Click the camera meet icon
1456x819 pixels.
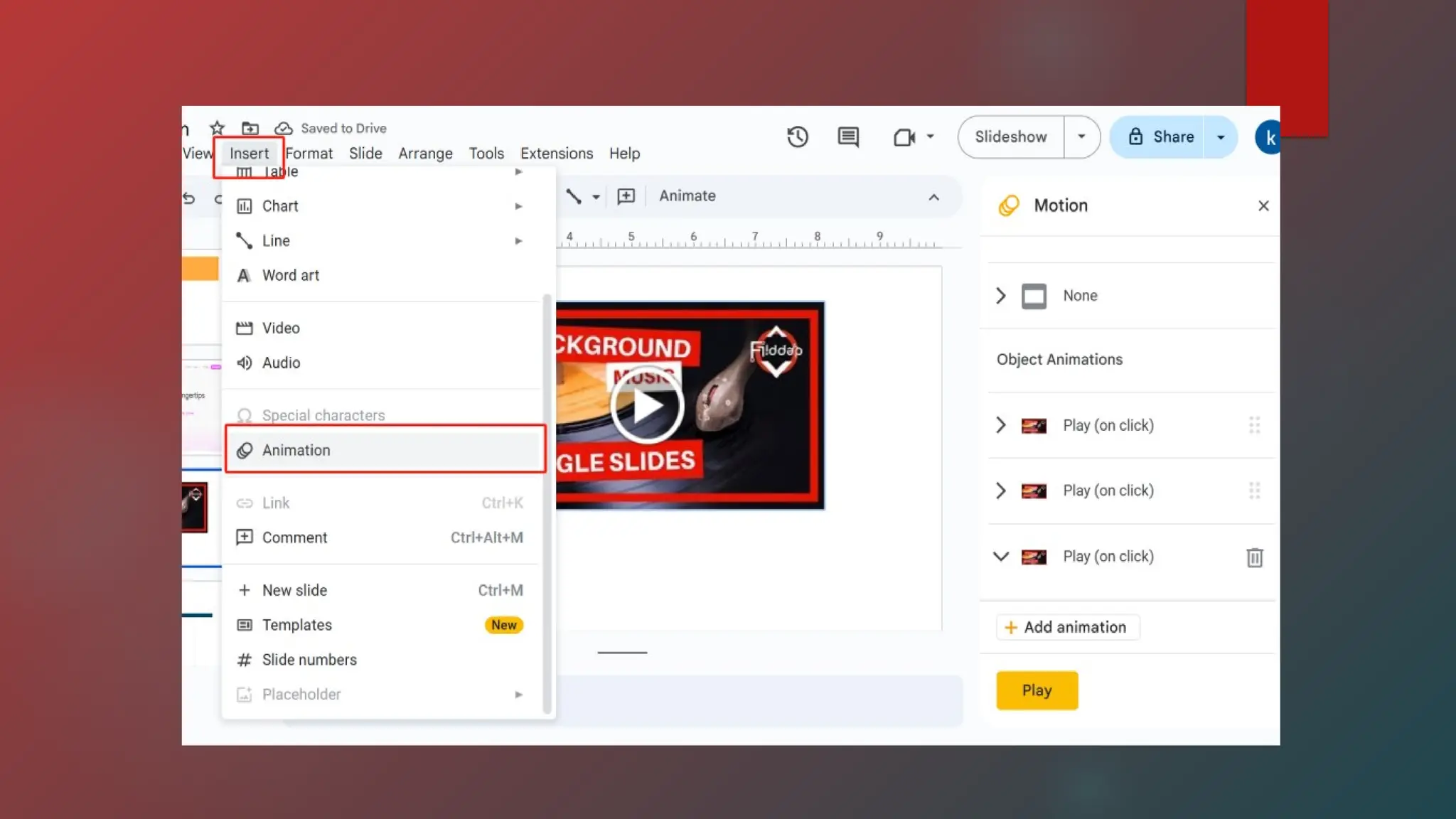point(904,136)
